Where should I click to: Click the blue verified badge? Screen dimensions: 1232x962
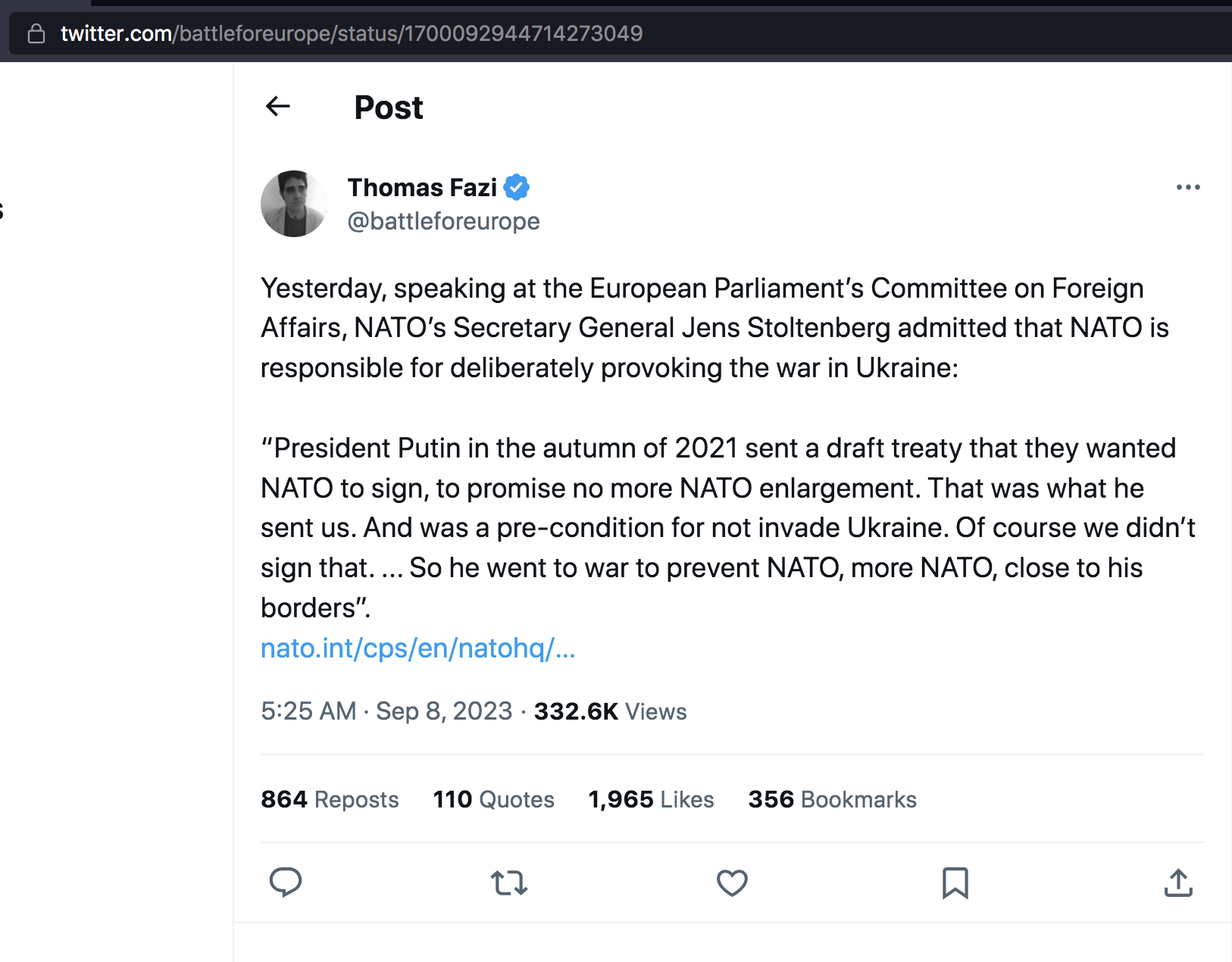click(517, 187)
